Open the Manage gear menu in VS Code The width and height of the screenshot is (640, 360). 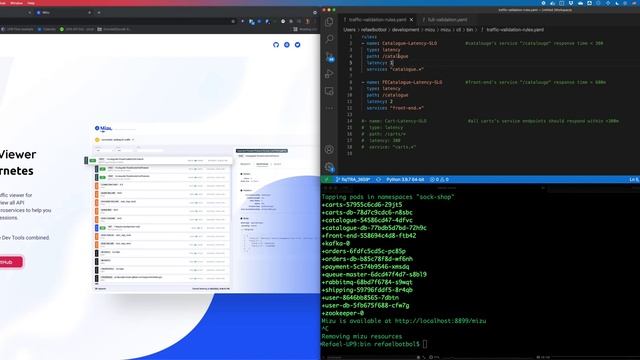pos(329,167)
